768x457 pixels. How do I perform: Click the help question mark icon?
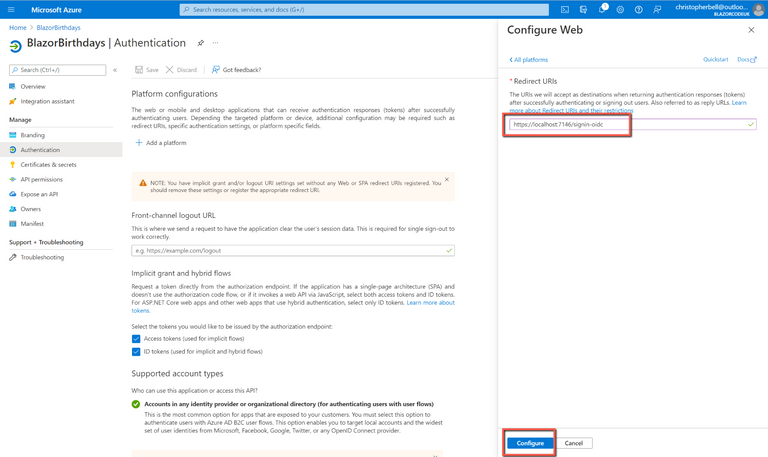pyautogui.click(x=639, y=9)
